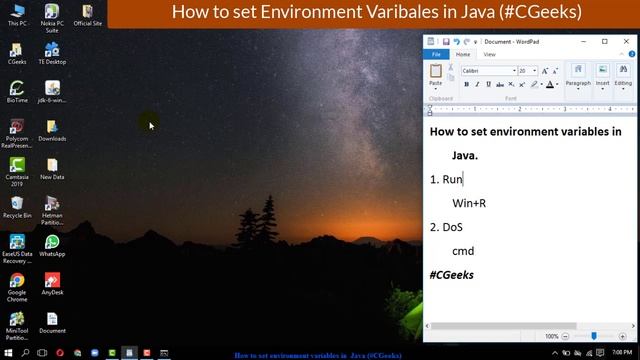Click the Camtasia 2019 desktop icon

tap(17, 172)
